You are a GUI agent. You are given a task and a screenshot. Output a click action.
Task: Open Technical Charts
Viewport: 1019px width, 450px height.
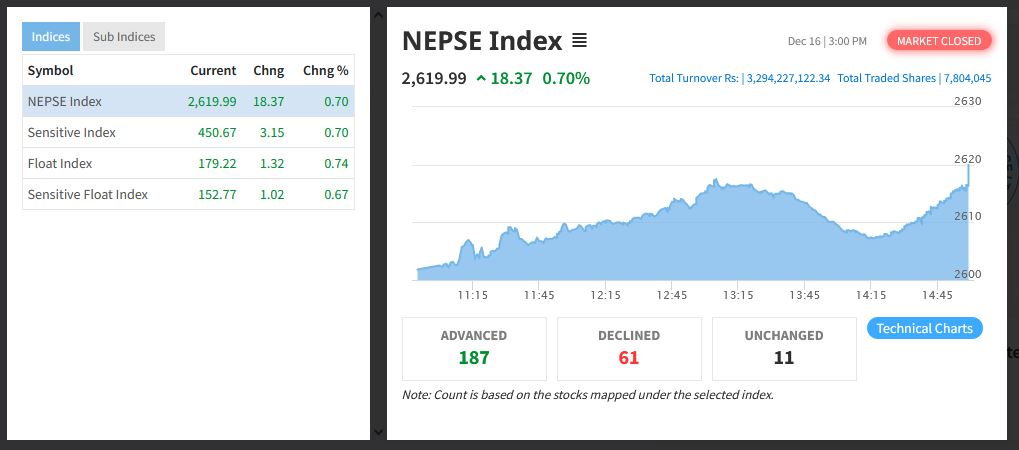tap(924, 328)
